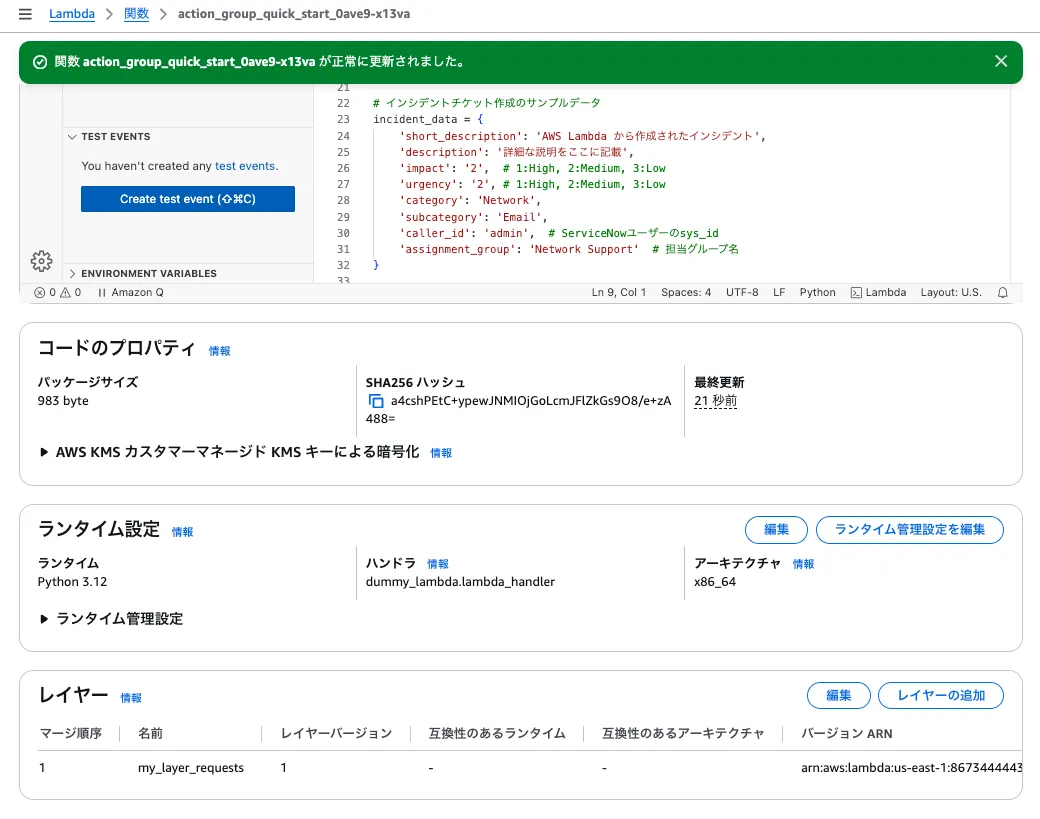1040x819 pixels.
Task: Copy the SHA256 hash value
Action: coord(375,401)
